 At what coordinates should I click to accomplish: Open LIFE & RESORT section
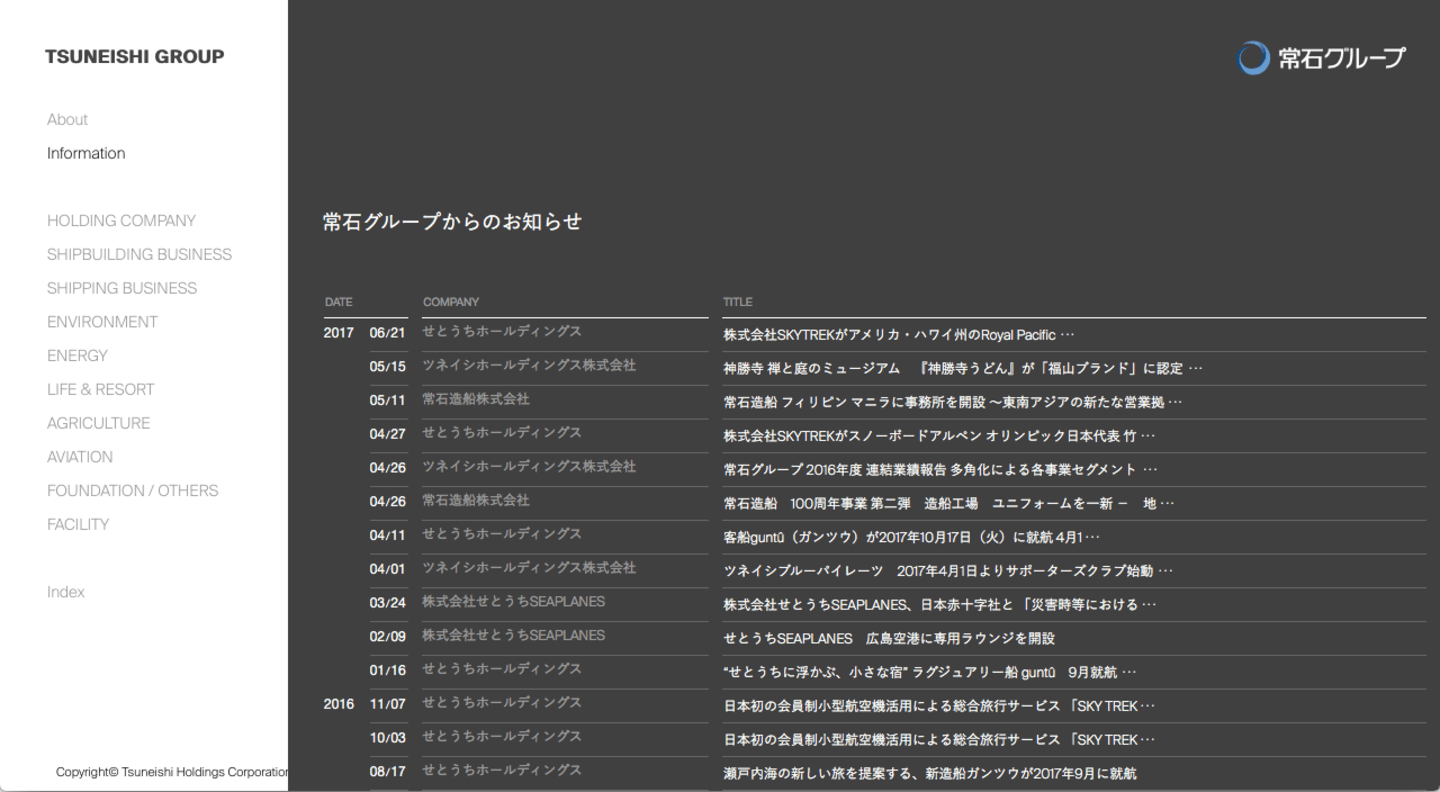100,389
